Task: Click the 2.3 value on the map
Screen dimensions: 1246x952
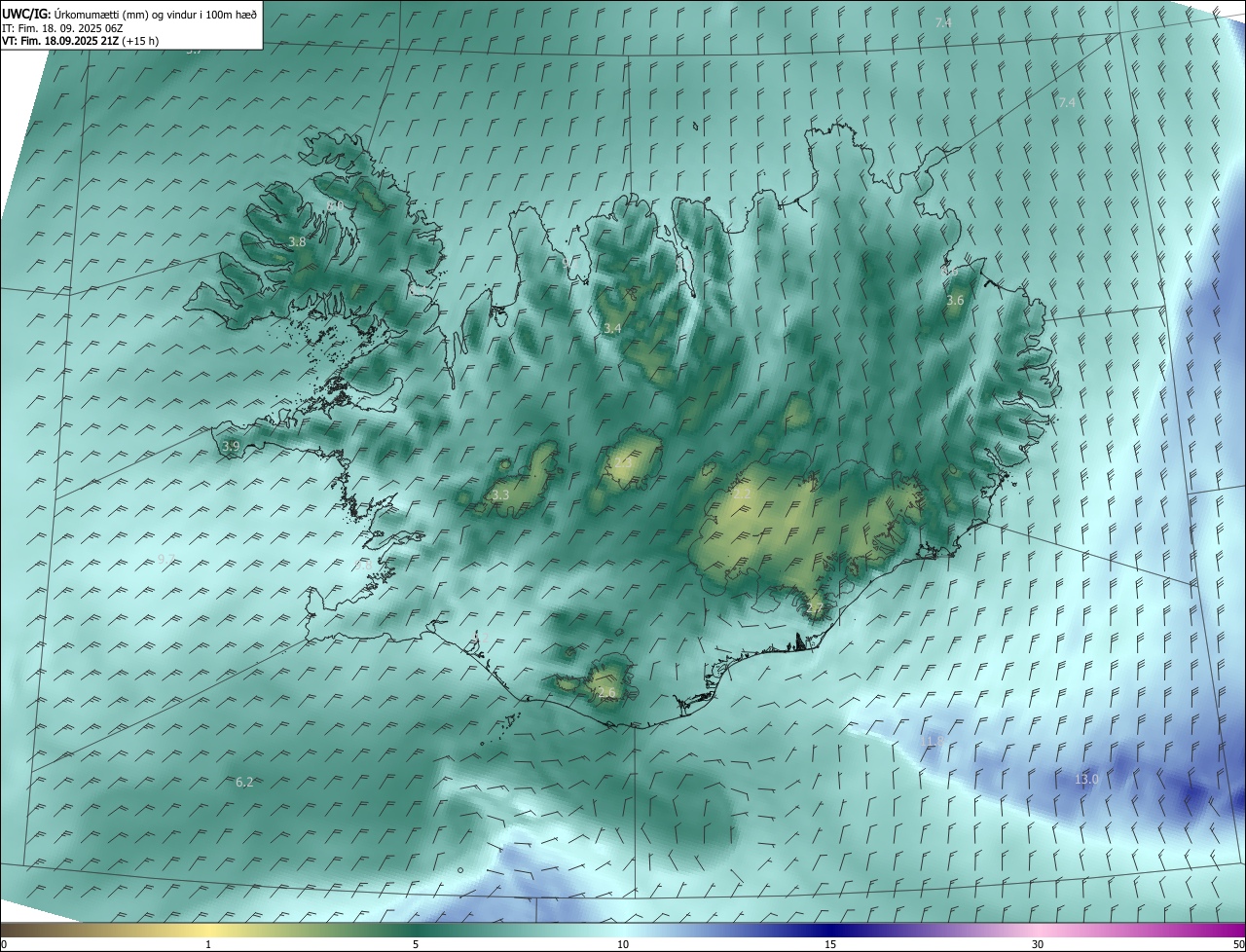Action: [x=623, y=463]
